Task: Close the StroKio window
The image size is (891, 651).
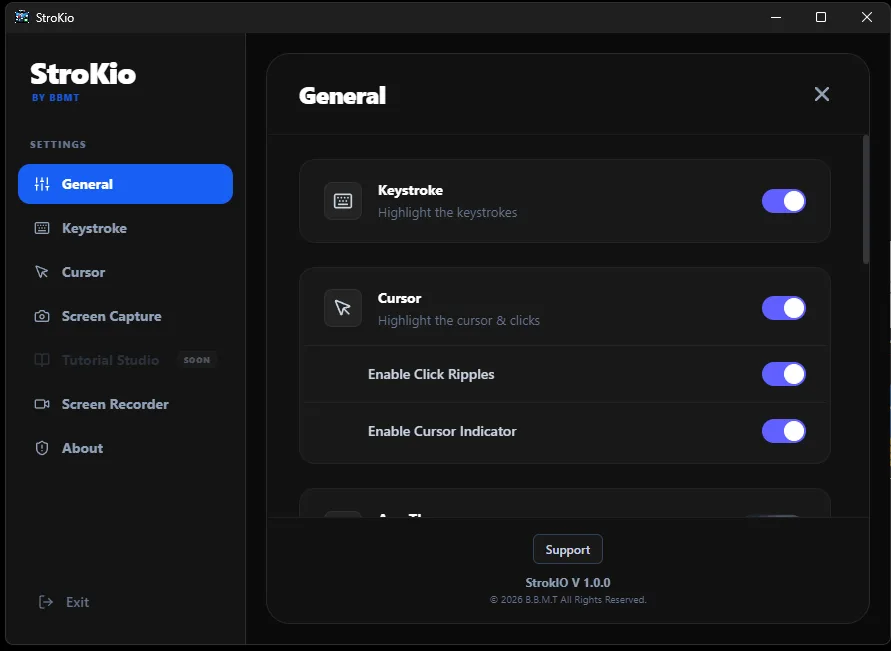Action: point(867,17)
